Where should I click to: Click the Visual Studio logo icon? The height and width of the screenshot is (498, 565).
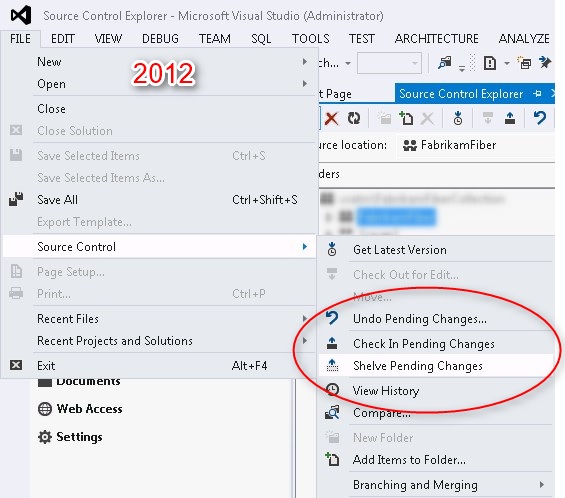point(21,15)
